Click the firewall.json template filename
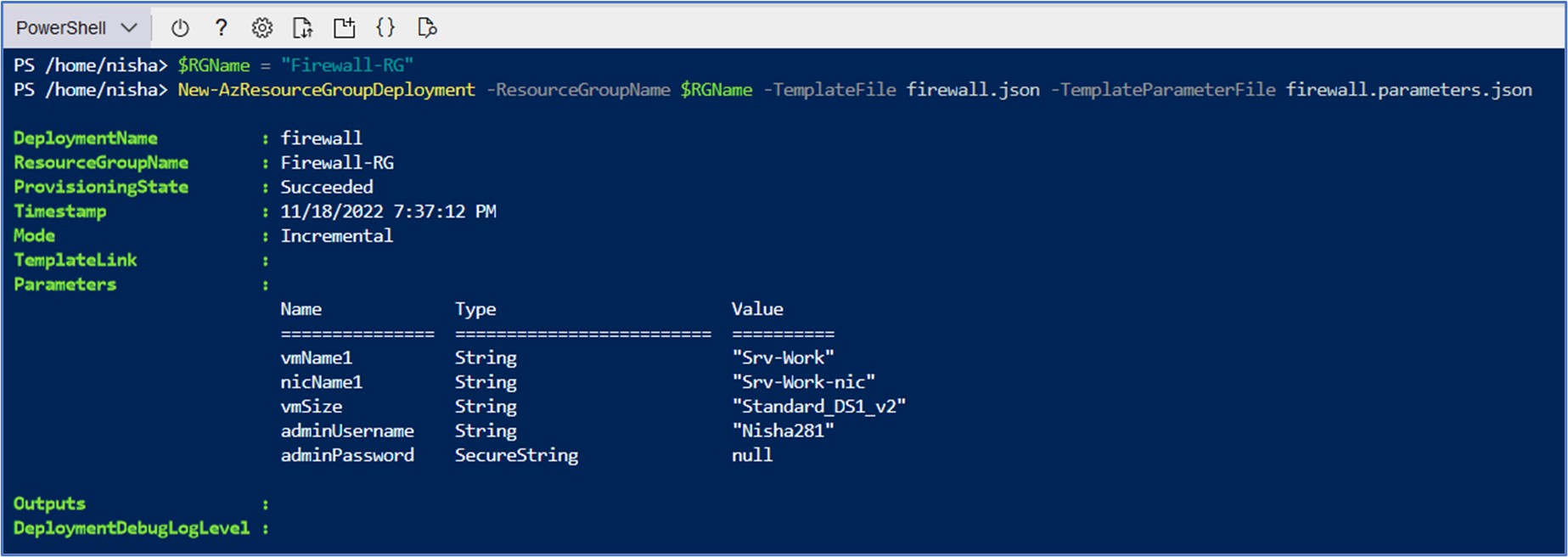This screenshot has height=557, width=1568. click(972, 89)
